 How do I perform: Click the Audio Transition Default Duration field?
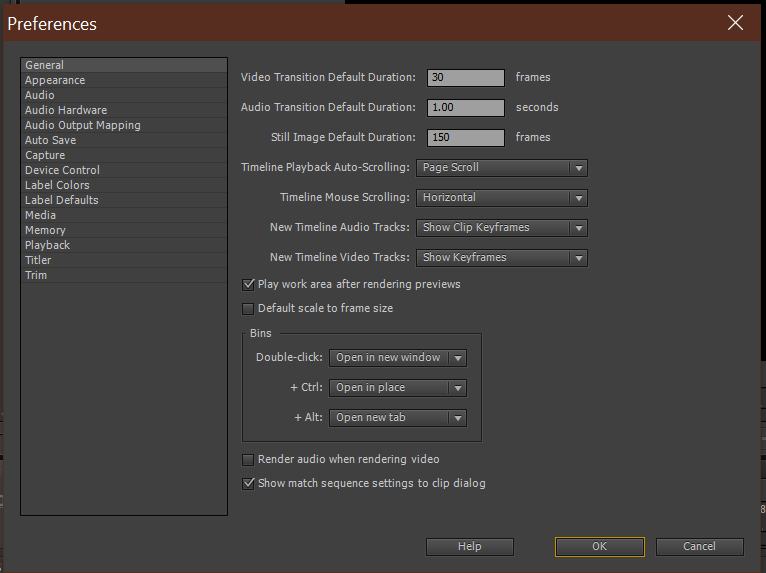(x=466, y=107)
